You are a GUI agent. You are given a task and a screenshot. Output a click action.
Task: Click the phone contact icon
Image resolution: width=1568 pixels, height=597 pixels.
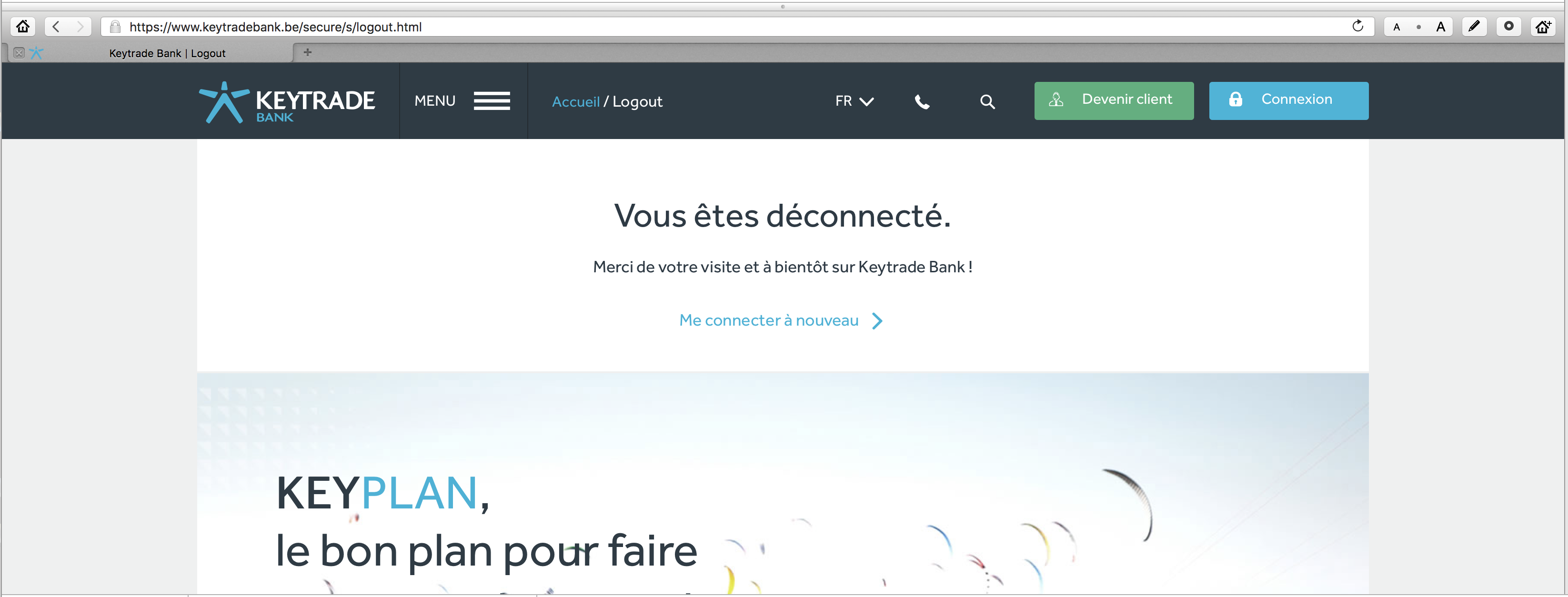click(922, 101)
